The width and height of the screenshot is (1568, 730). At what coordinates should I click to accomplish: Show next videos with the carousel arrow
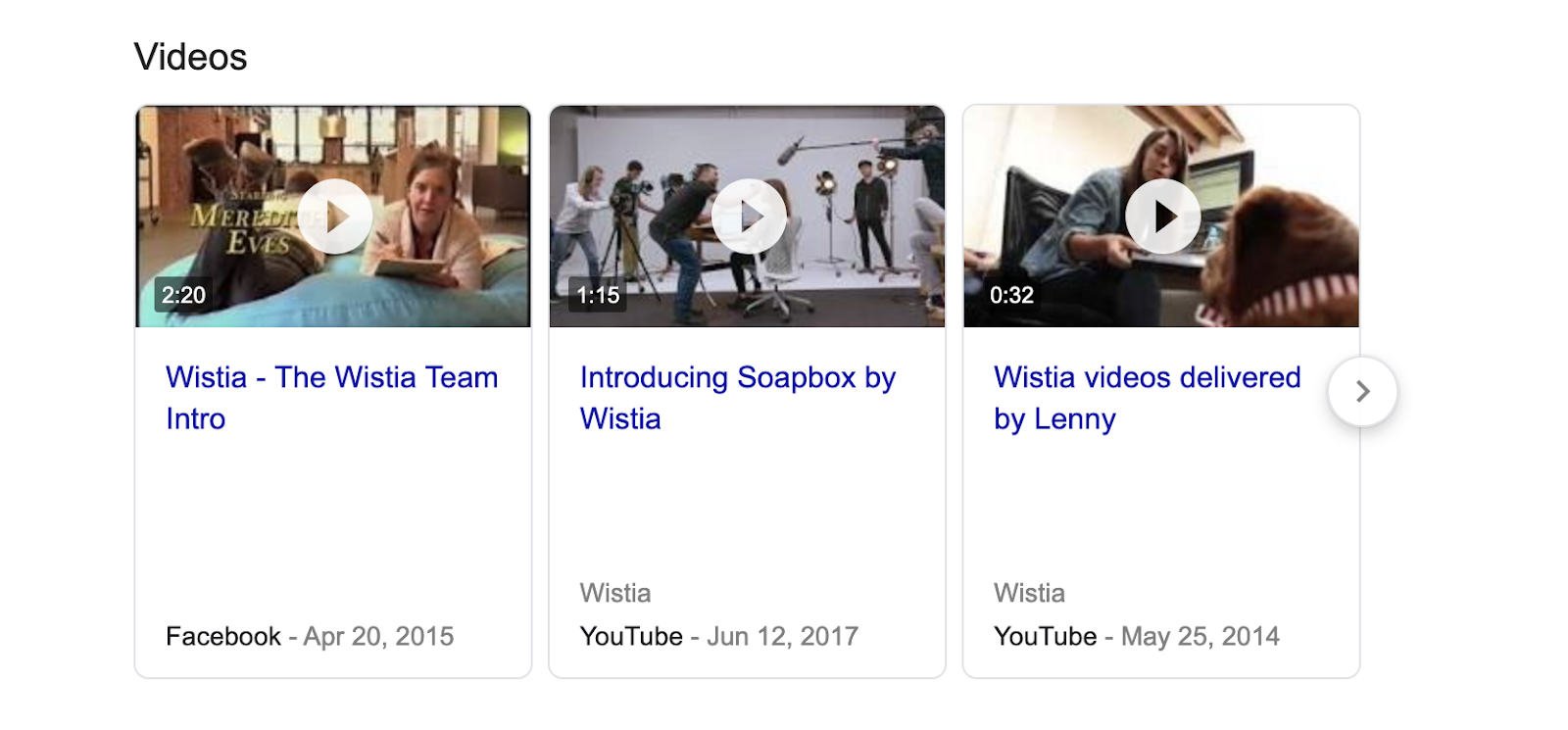(1362, 392)
